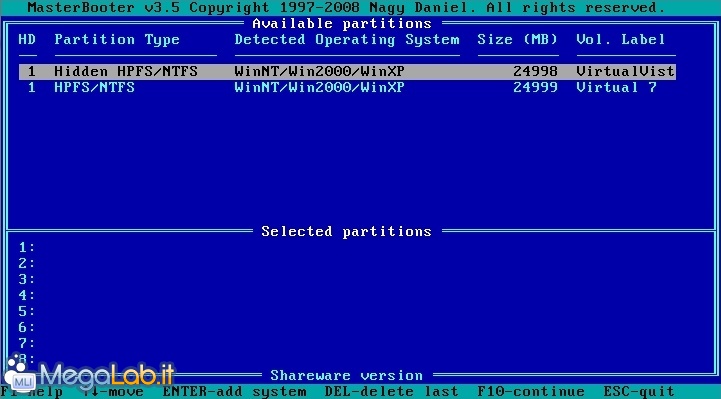Screen dimensions: 721x399
Task: Click the ENTER-add system hint
Action: [x=235, y=392]
